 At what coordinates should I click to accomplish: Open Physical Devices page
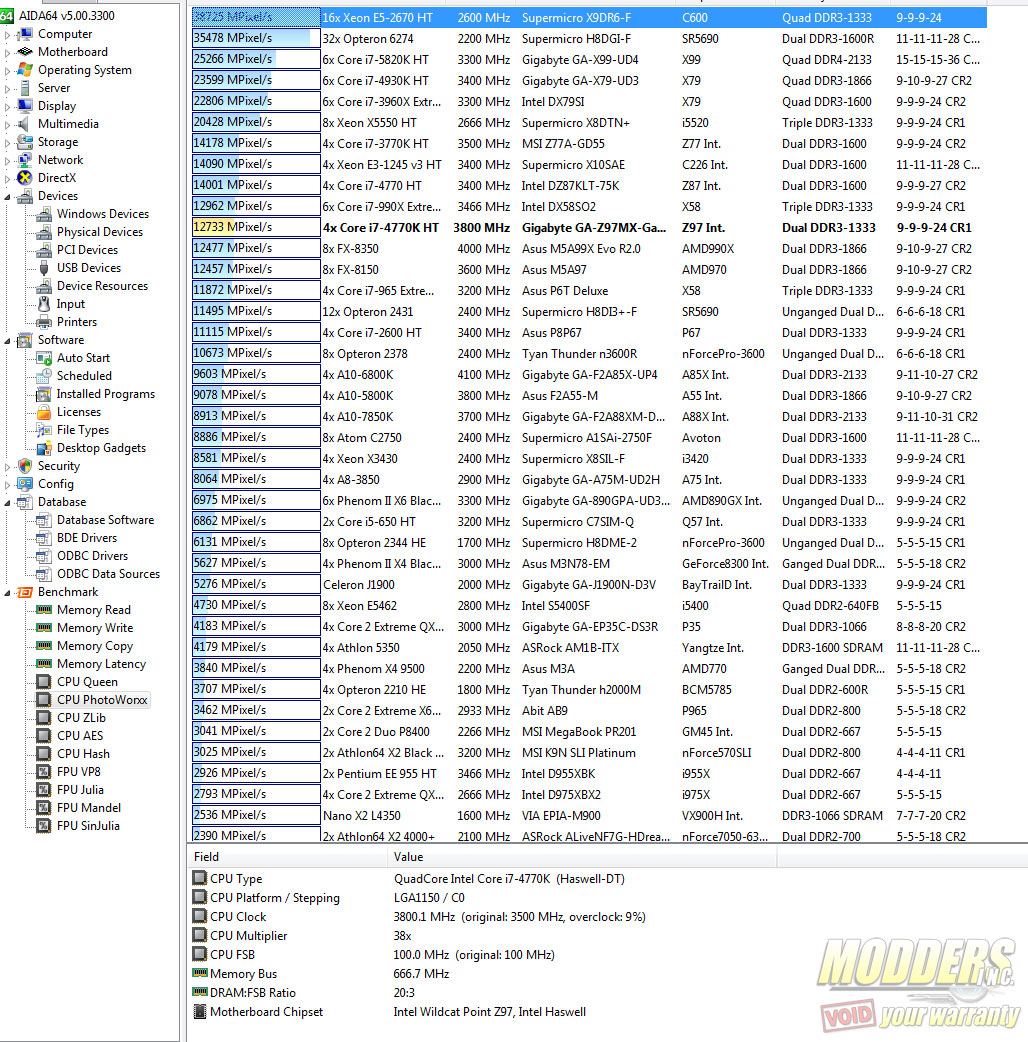[100, 231]
